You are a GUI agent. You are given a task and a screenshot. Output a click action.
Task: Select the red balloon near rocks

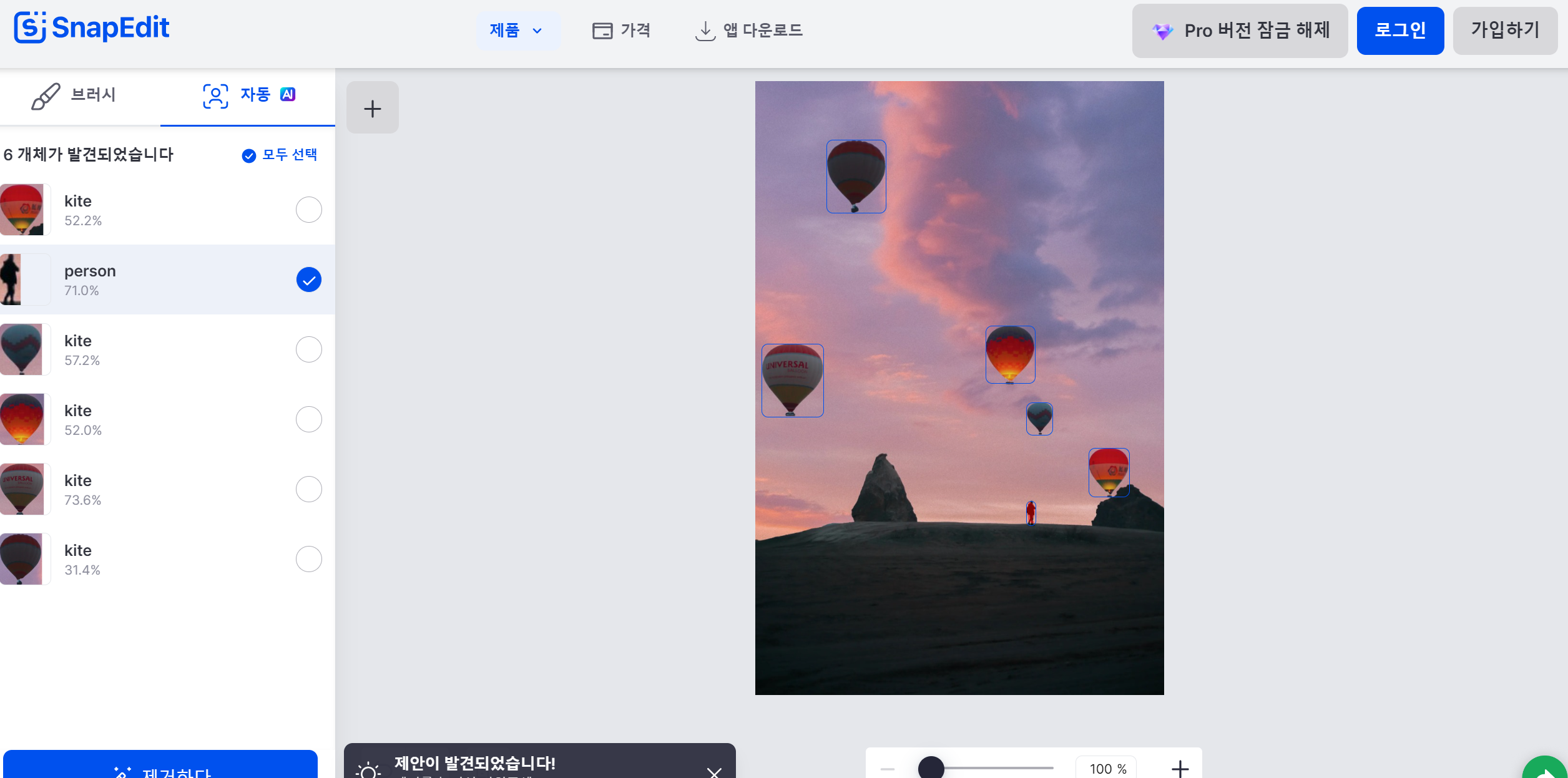(x=1109, y=472)
